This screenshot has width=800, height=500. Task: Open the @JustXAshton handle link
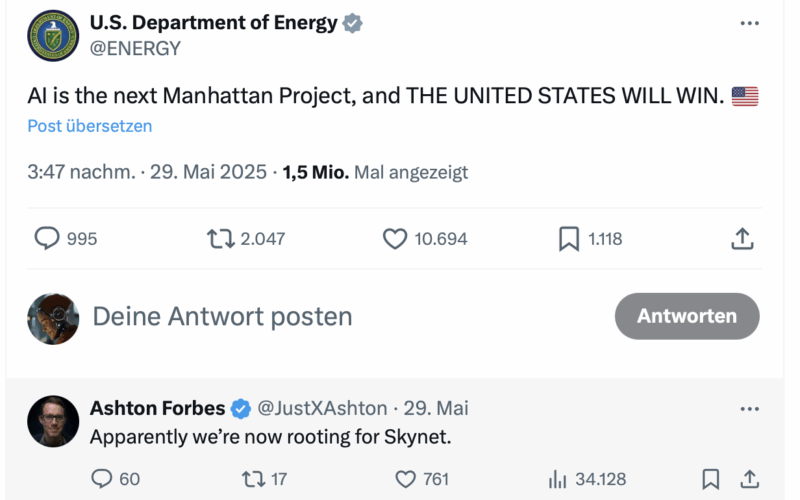(322, 408)
